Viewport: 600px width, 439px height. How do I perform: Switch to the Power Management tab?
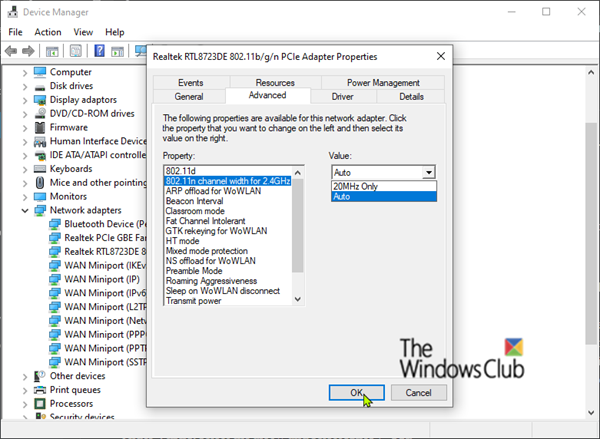(383, 83)
